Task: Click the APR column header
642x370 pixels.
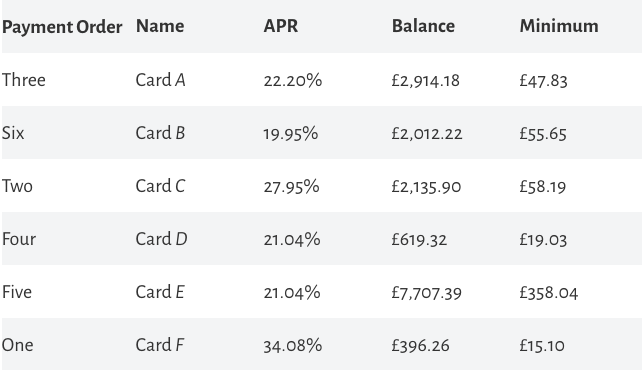Action: [x=281, y=26]
